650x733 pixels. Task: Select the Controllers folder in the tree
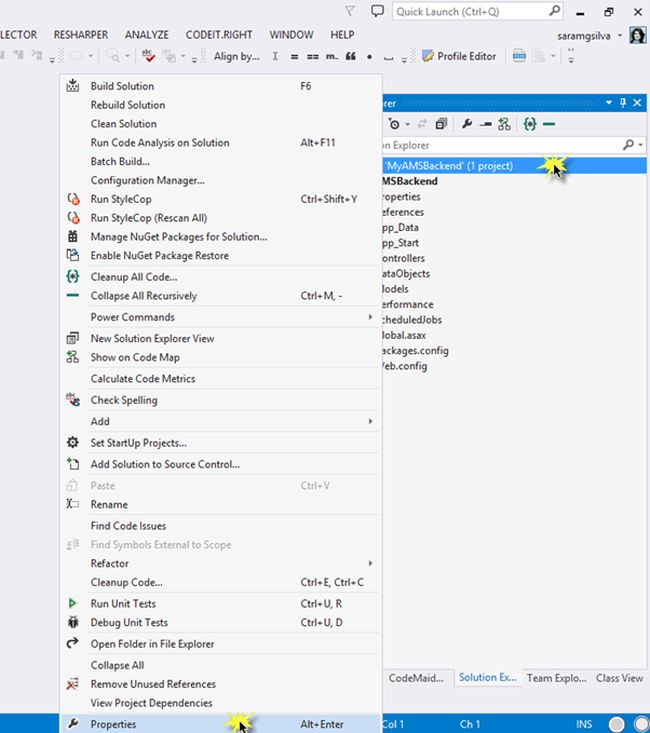(x=404, y=258)
